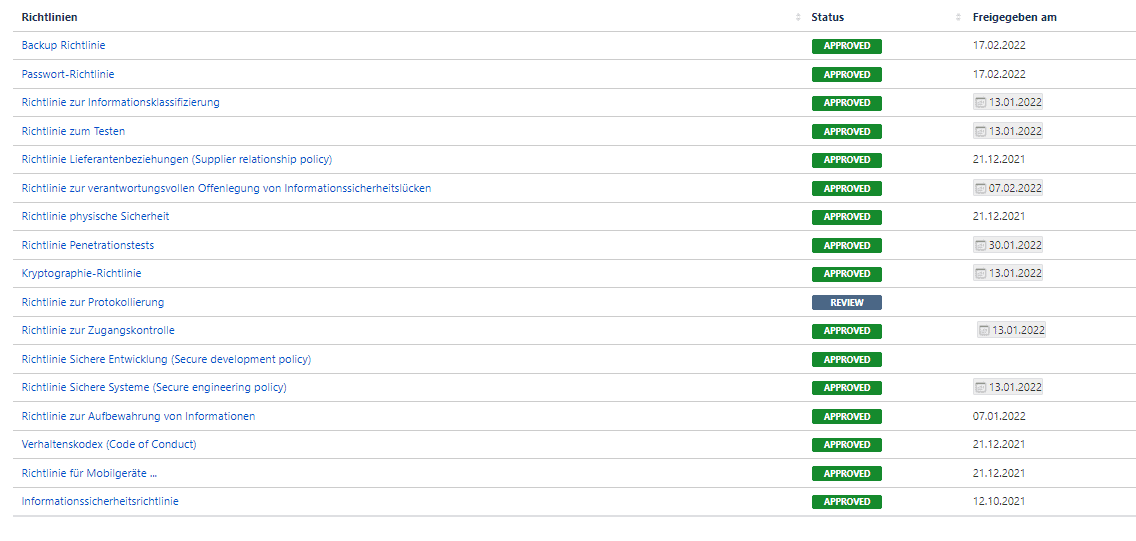
Task: Click calendar icon in Sichere Systeme row
Action: pos(981,388)
